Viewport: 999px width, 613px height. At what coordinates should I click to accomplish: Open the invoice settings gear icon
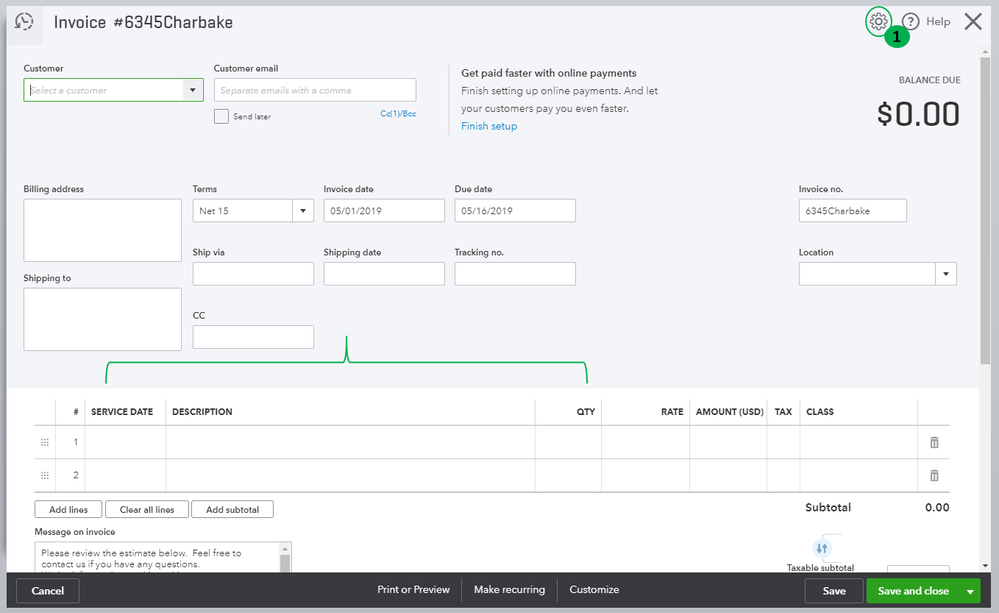coord(878,21)
